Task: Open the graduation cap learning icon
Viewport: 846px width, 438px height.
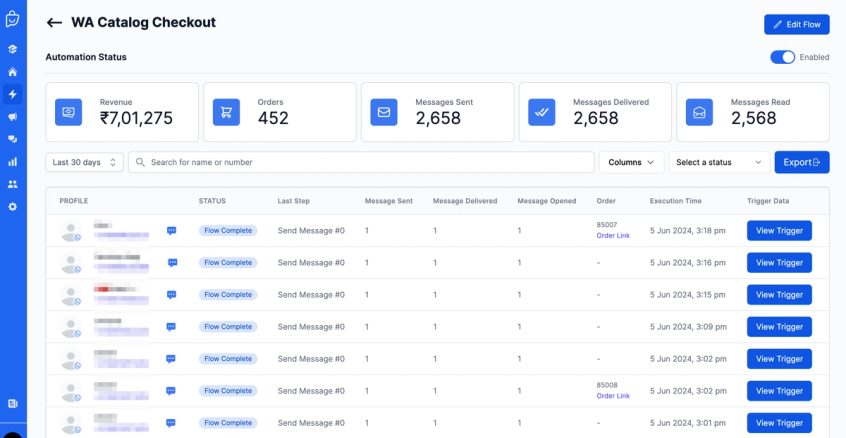Action: pos(12,49)
